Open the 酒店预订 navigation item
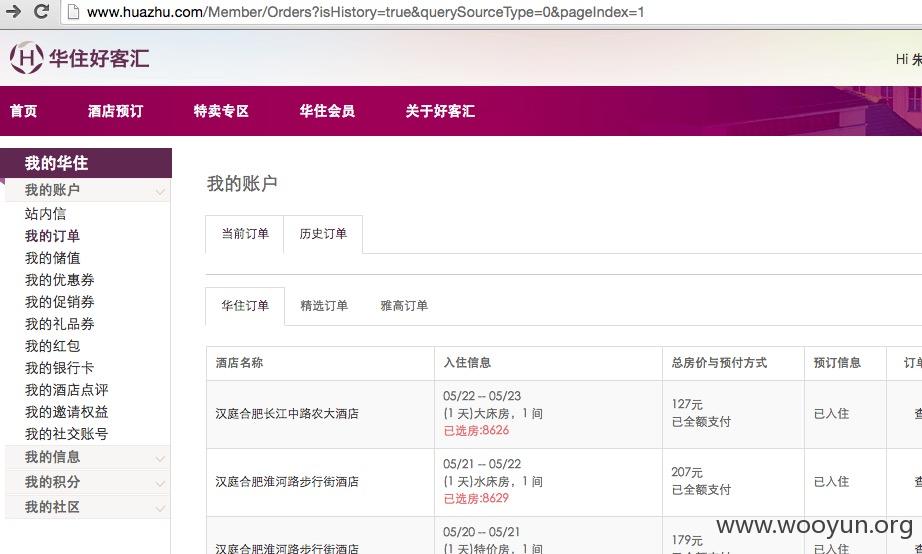The height and width of the screenshot is (554, 922). [115, 111]
